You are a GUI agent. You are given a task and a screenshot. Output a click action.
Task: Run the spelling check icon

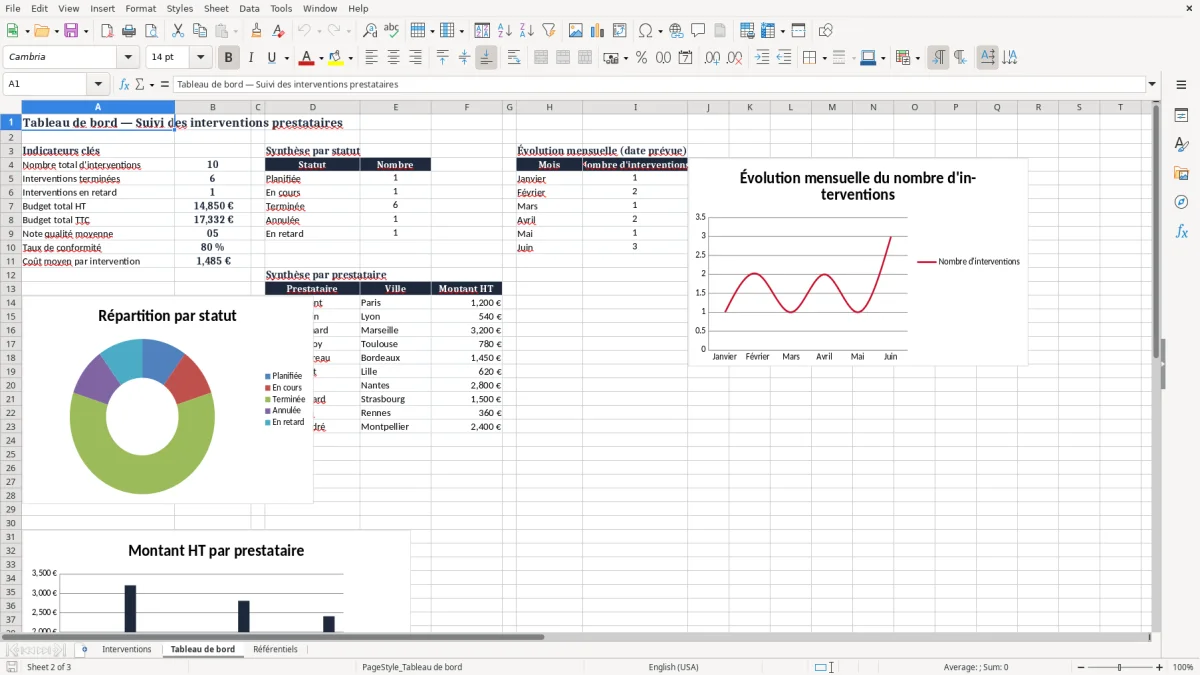[392, 31]
